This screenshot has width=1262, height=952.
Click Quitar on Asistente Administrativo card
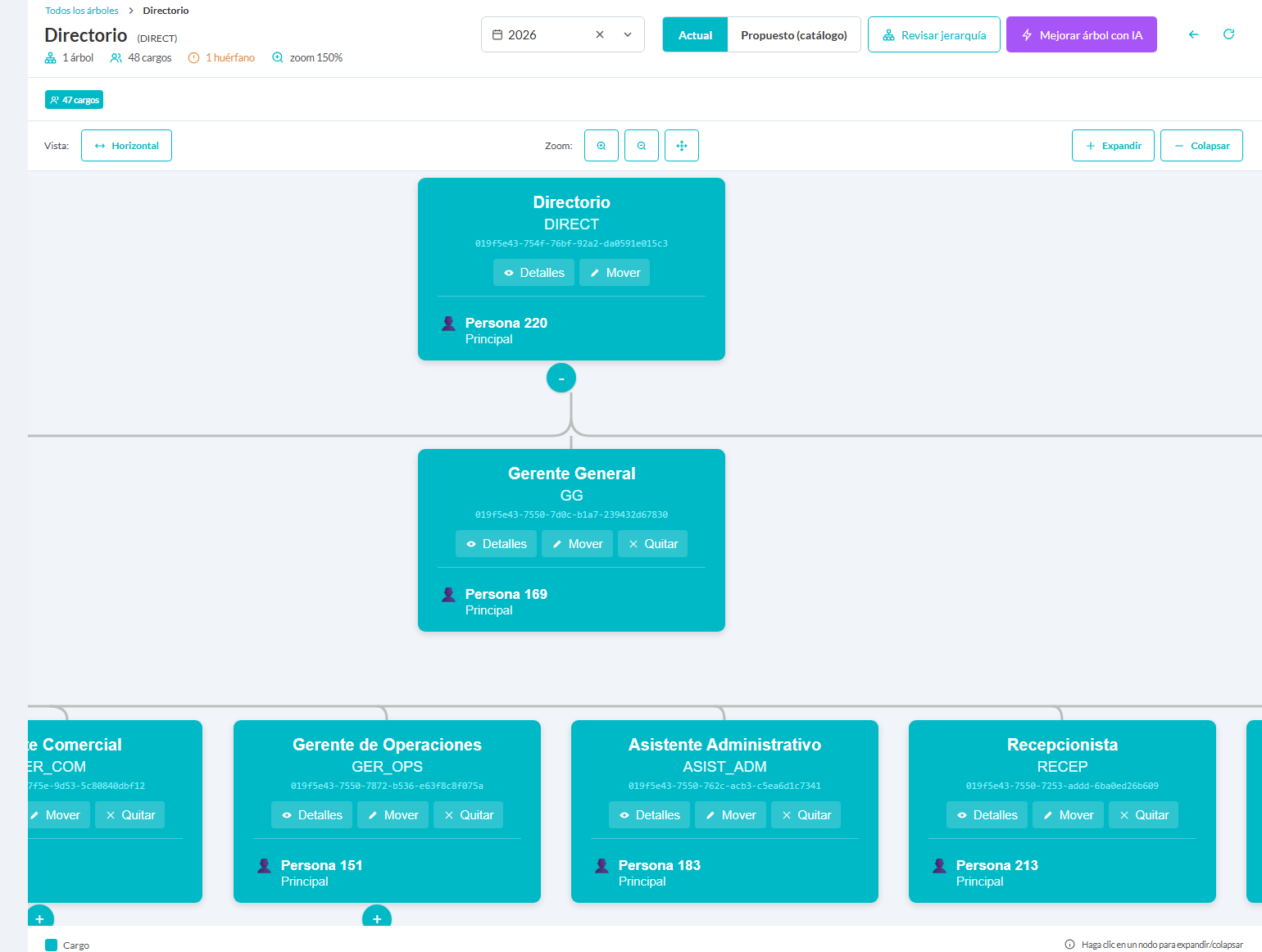[x=806, y=815]
